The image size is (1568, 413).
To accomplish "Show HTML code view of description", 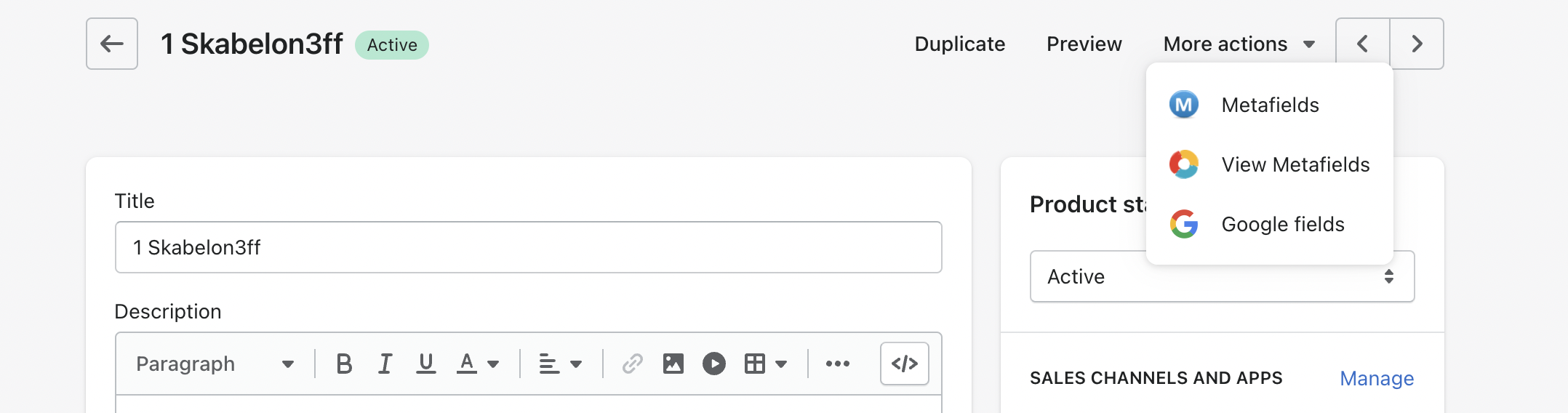I will [905, 364].
